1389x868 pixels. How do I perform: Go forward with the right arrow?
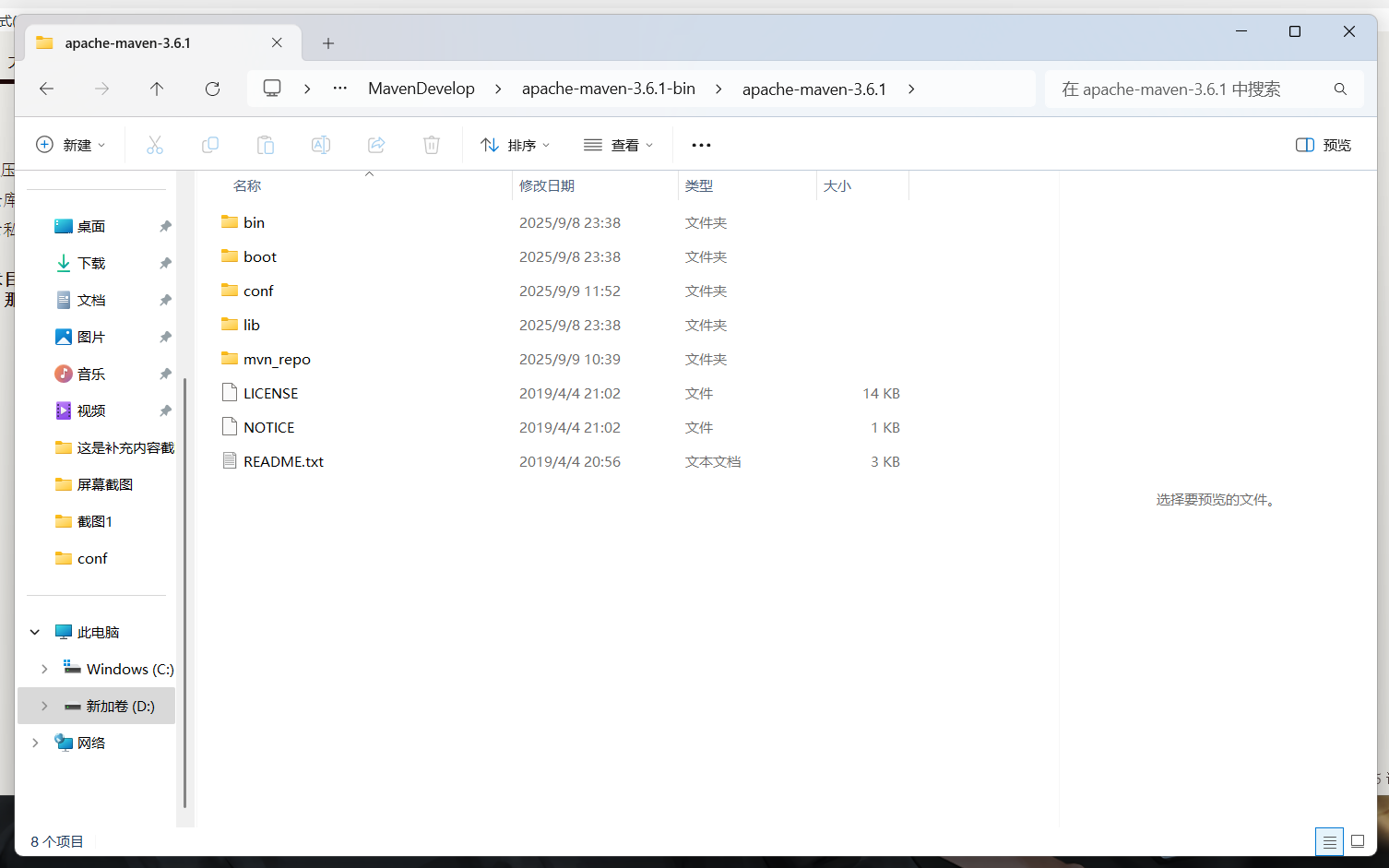coord(101,89)
